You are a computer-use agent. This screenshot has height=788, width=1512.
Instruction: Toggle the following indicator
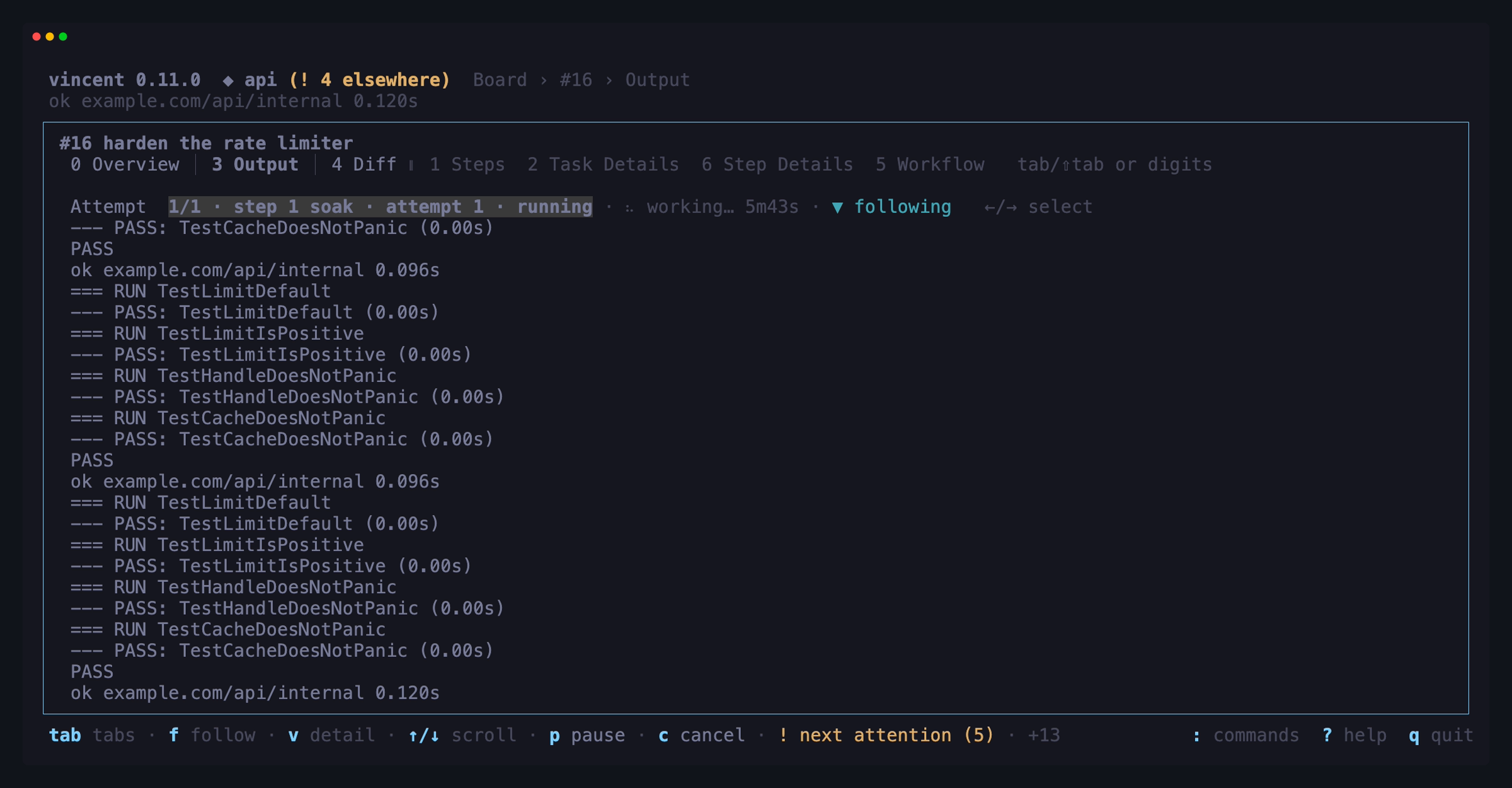pos(891,207)
